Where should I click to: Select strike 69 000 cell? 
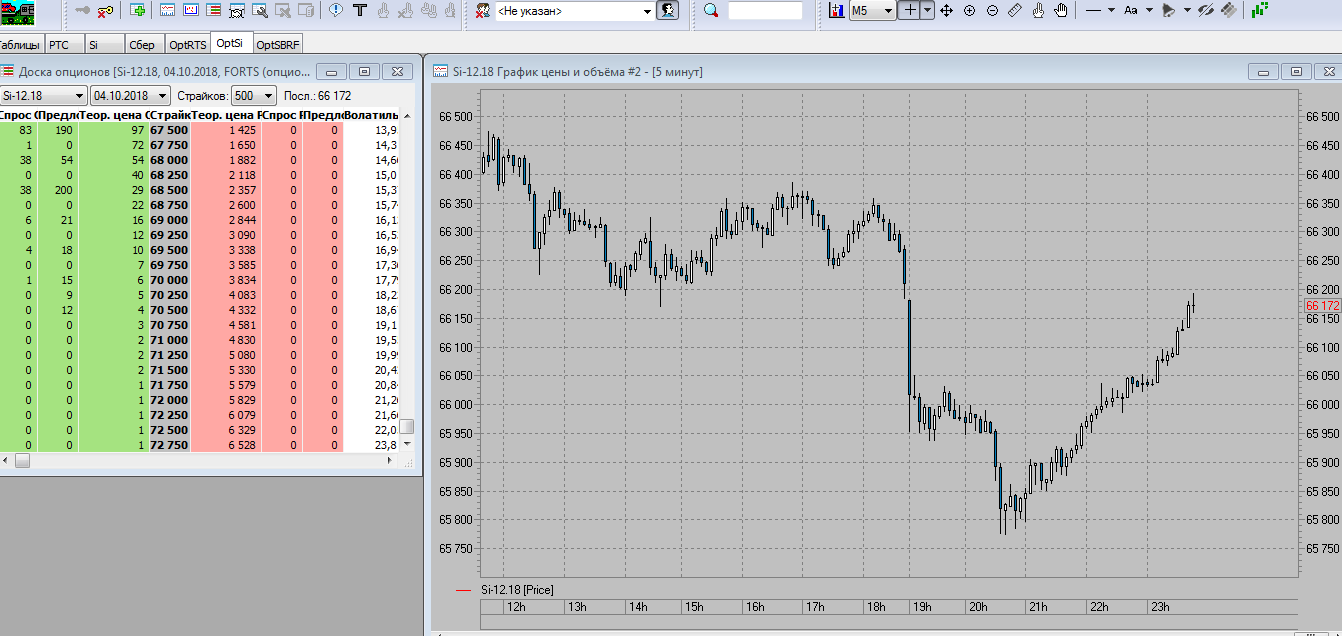click(169, 220)
